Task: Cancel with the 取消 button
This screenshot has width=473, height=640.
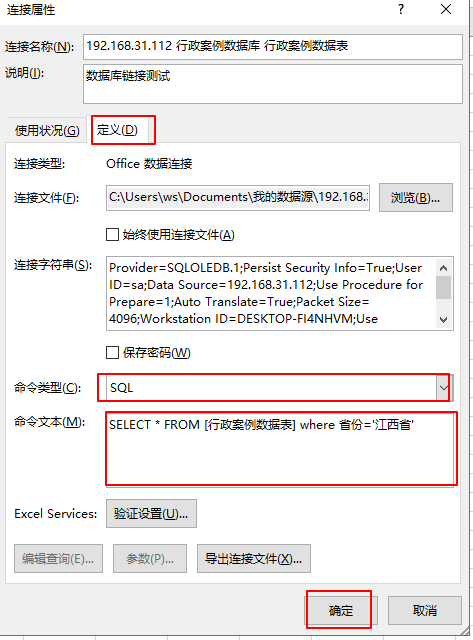Action: [x=425, y=611]
